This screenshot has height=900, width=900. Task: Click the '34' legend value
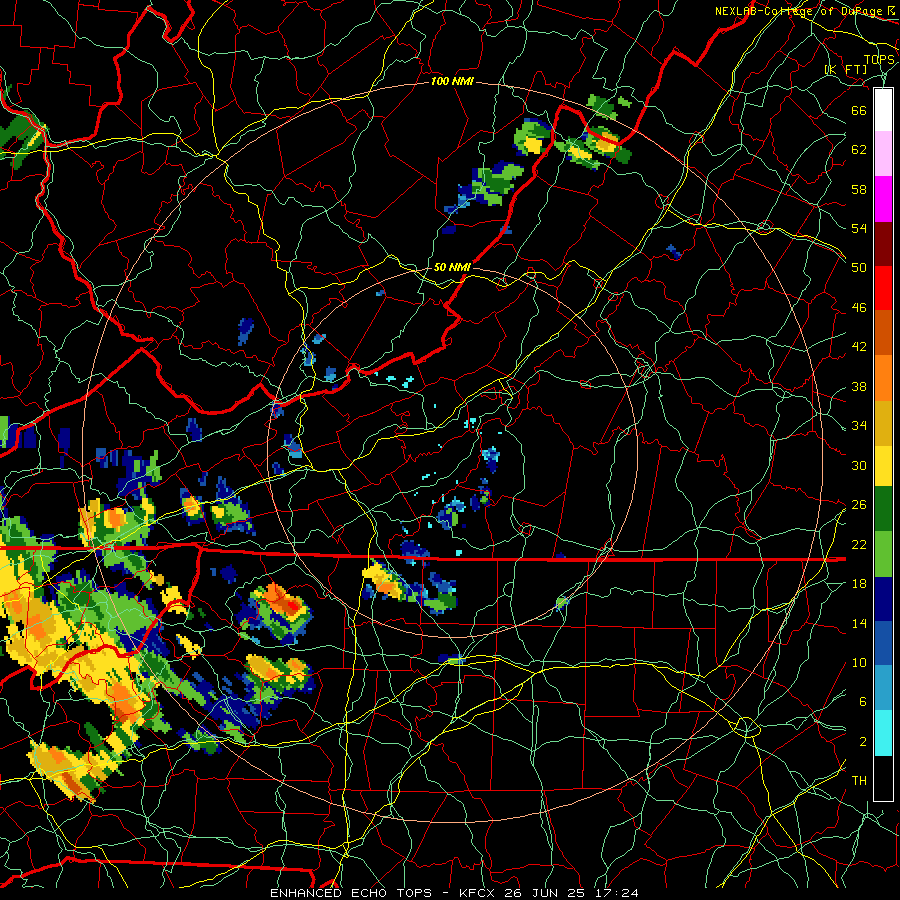coord(859,425)
